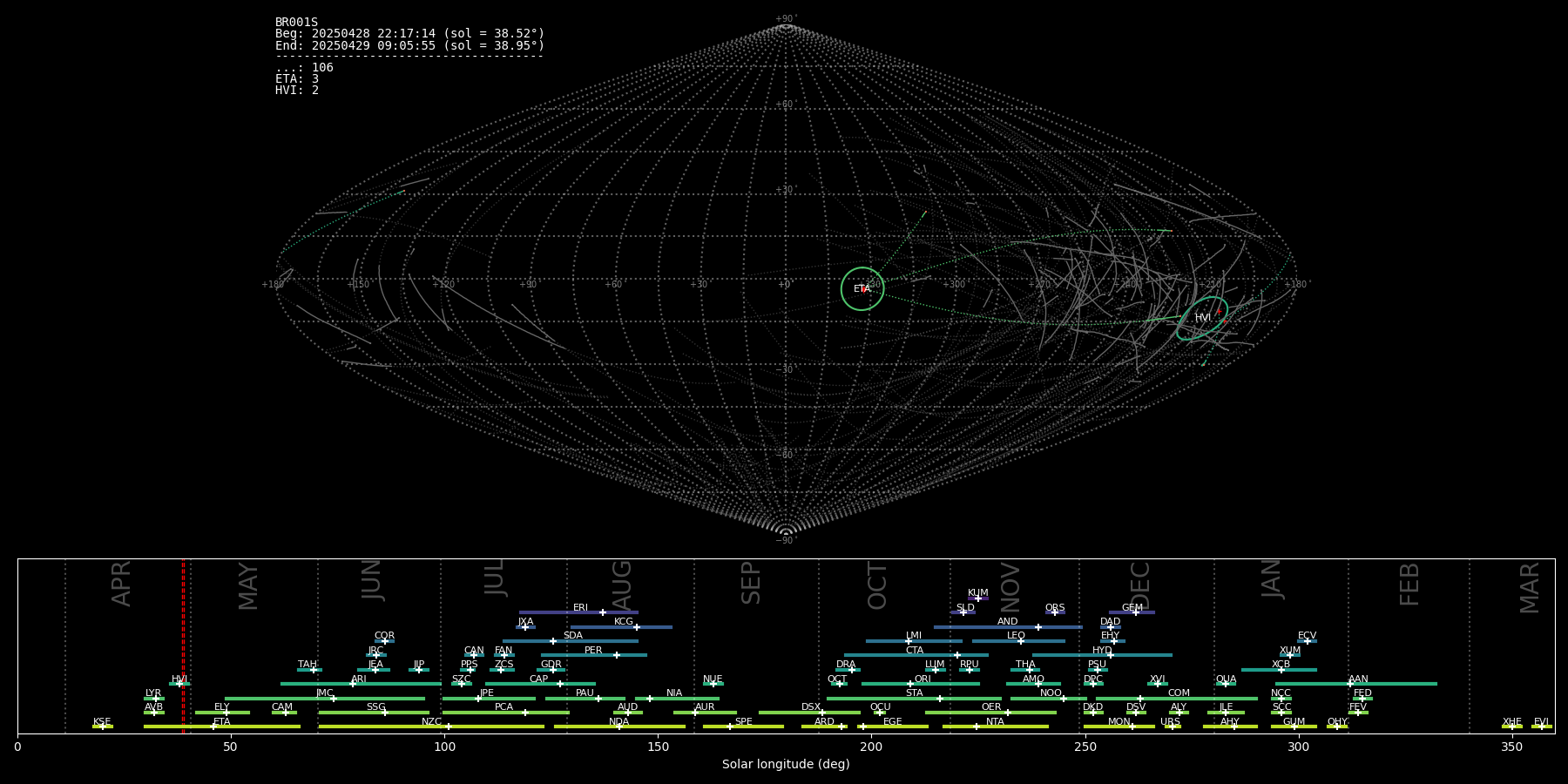Click the red dashed current-date marker
Viewport: 1568px width, 784px height.
pos(183,645)
